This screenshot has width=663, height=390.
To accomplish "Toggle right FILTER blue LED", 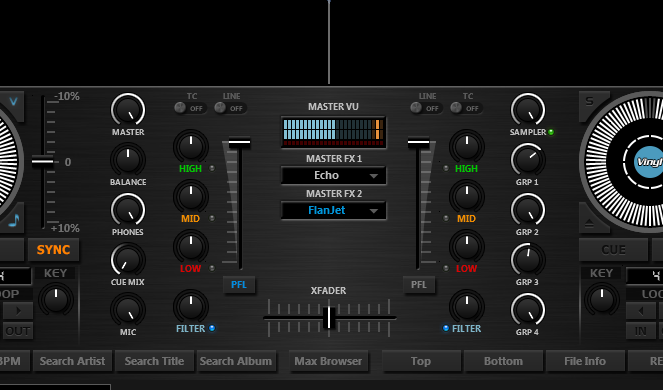I will 446,328.
